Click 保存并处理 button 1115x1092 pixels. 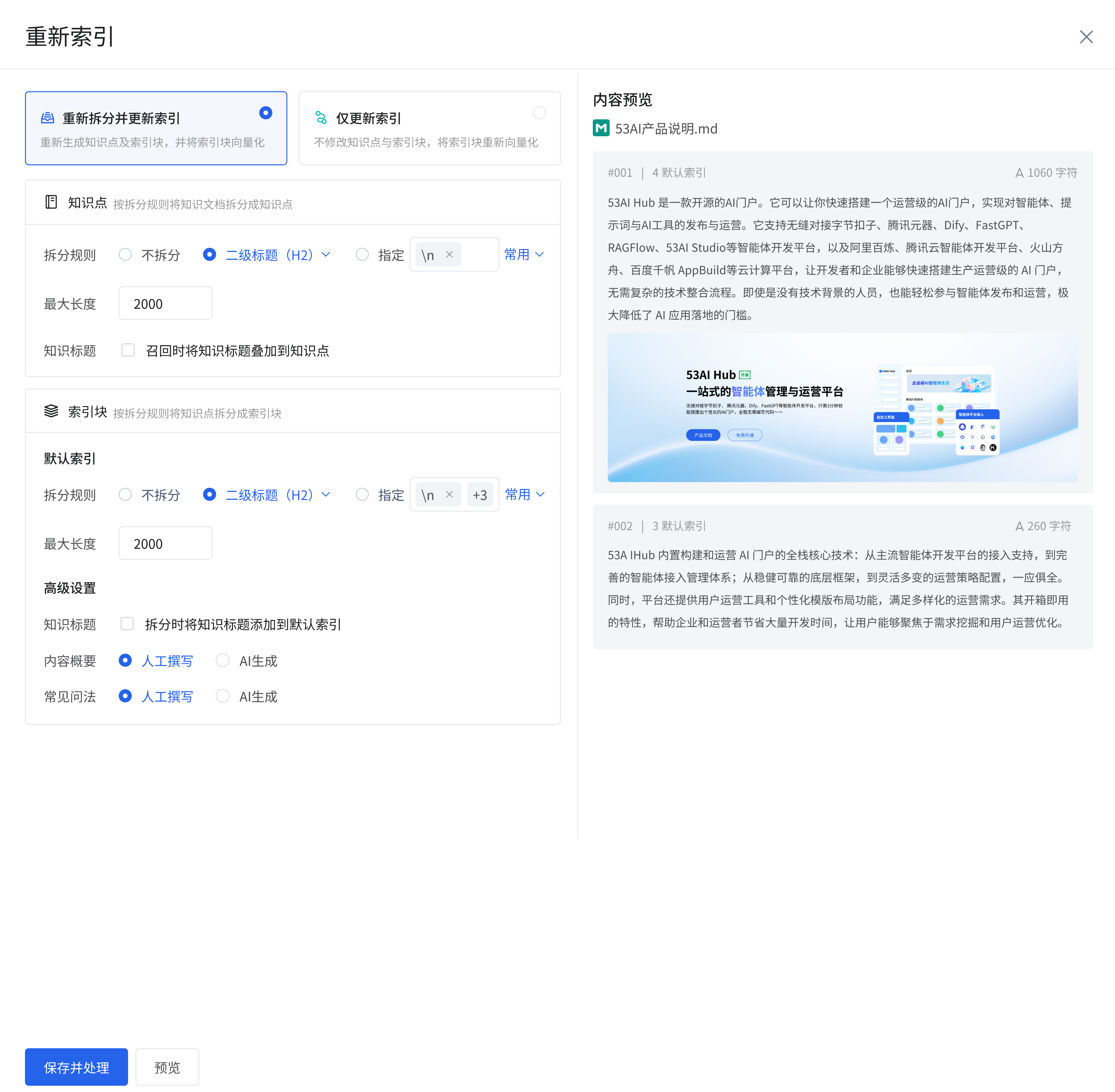[76, 1067]
